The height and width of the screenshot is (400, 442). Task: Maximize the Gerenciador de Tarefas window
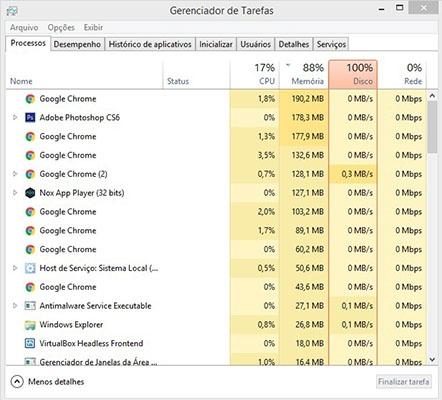tap(399, 8)
